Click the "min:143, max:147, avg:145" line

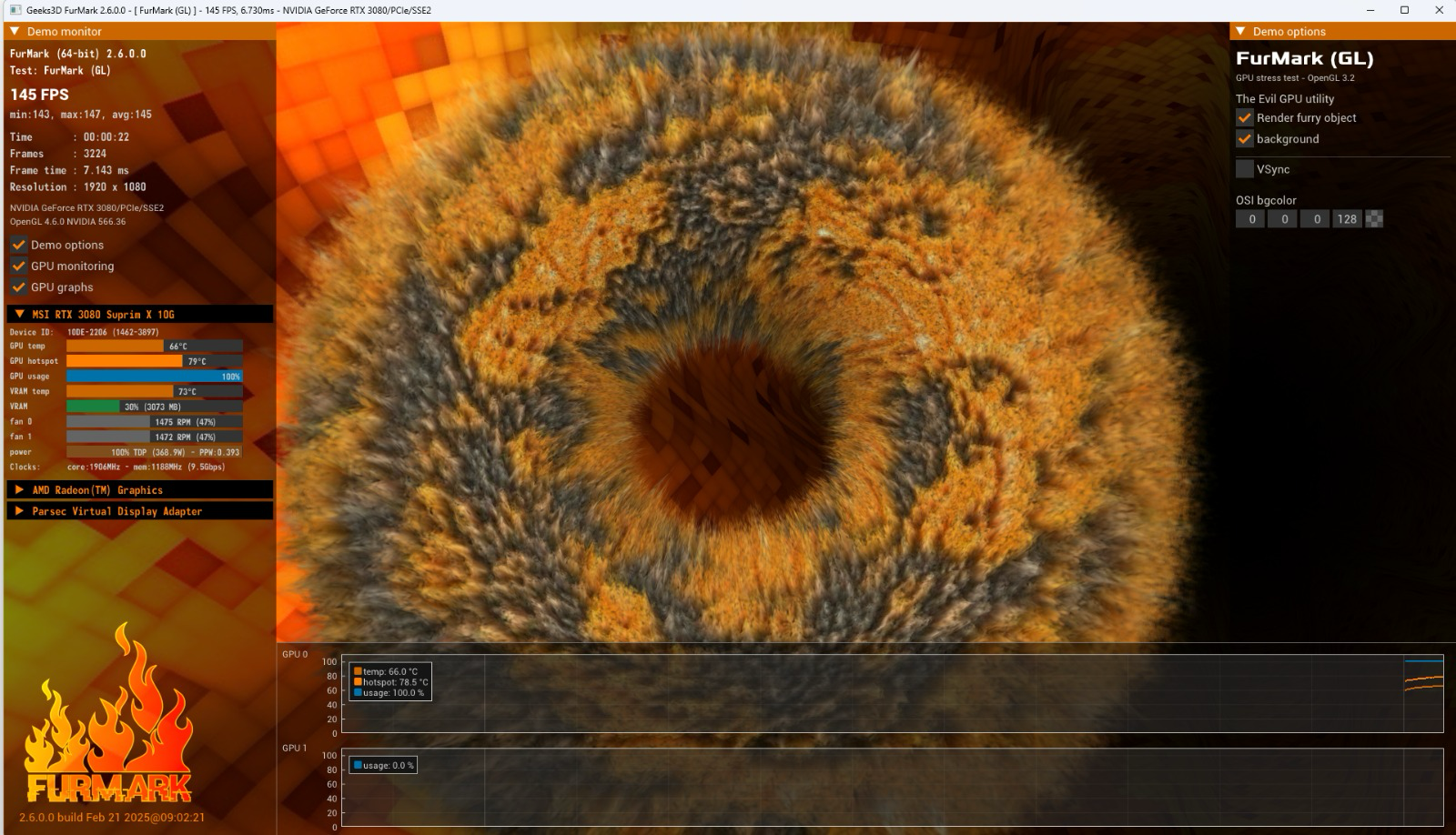[81, 115]
